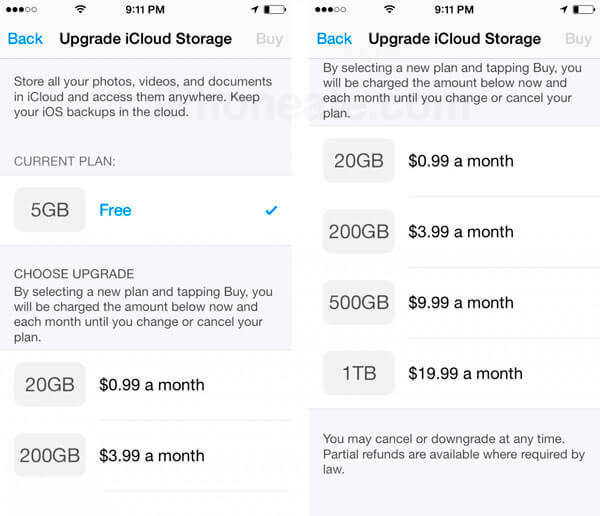This screenshot has height=516, width=600.
Task: Tap the 20GB badge on the right screen
Action: click(x=359, y=161)
